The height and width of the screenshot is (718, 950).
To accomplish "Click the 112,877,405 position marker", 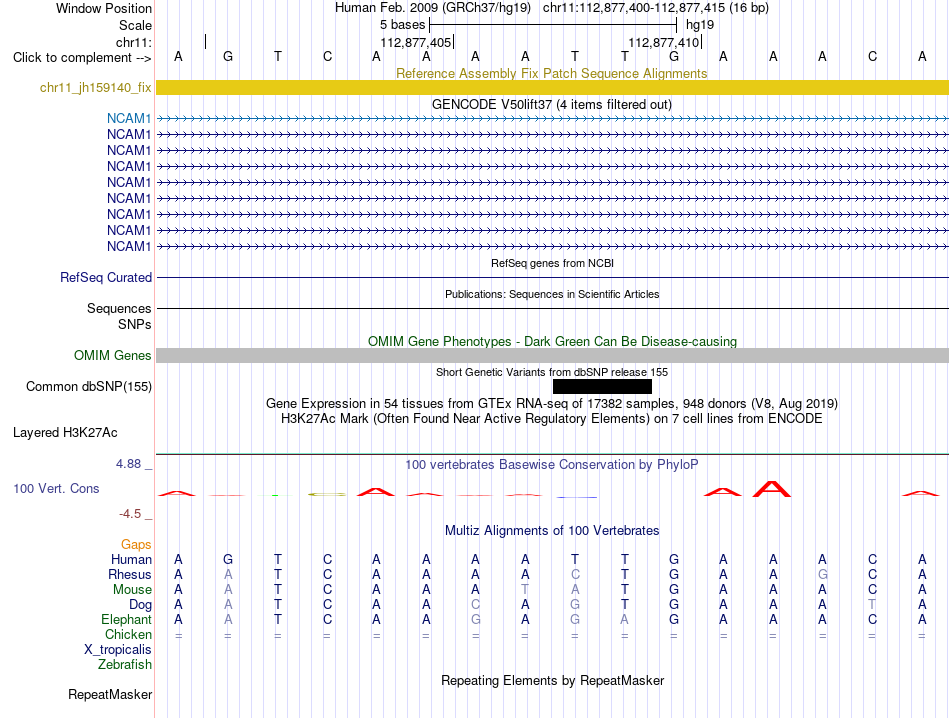I will [x=416, y=42].
